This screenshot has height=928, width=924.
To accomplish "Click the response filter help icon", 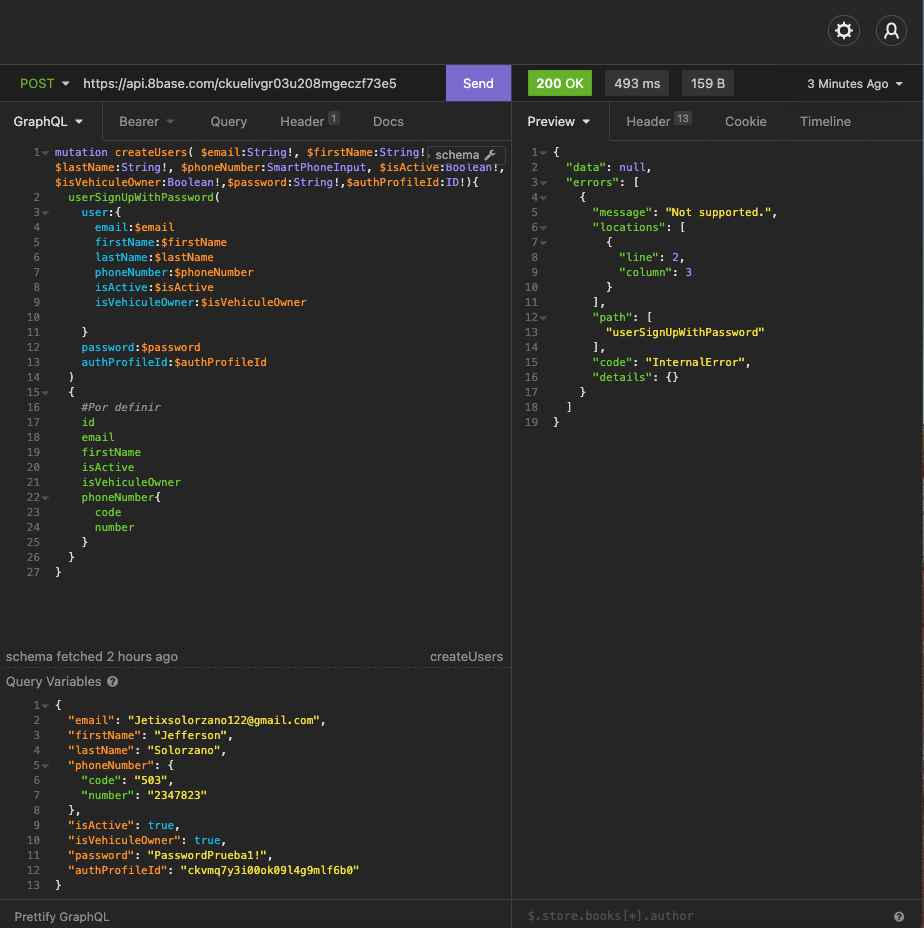I will [x=898, y=916].
